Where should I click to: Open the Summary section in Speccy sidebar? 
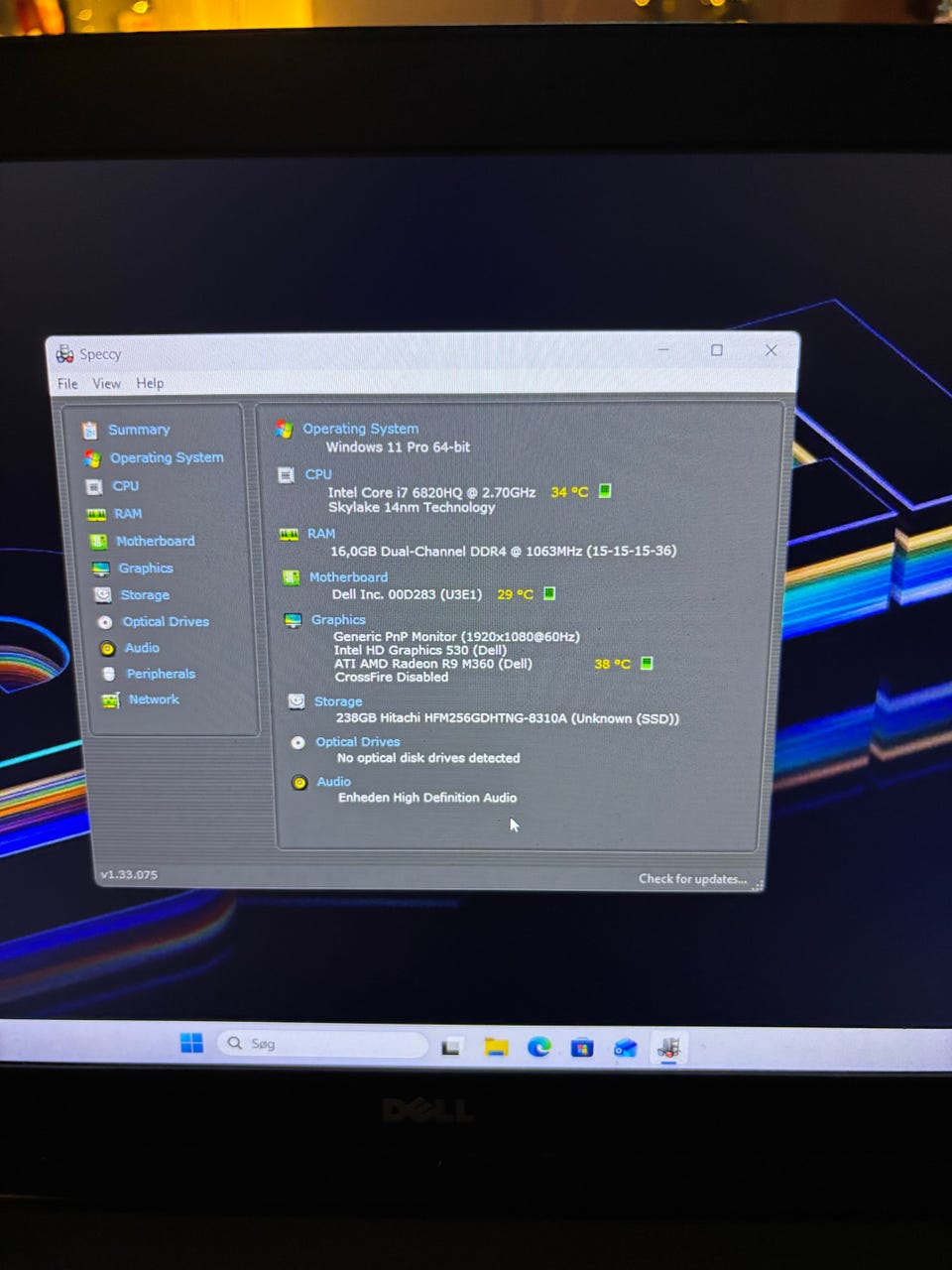pos(139,430)
